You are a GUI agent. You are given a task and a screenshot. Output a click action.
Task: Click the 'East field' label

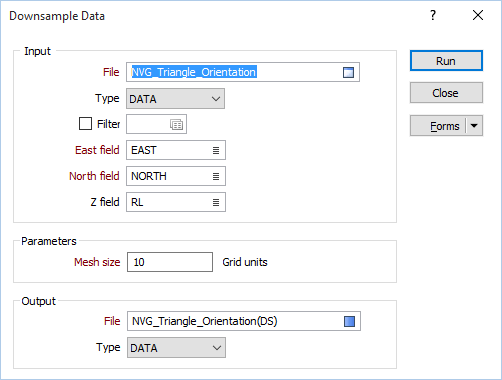point(97,150)
